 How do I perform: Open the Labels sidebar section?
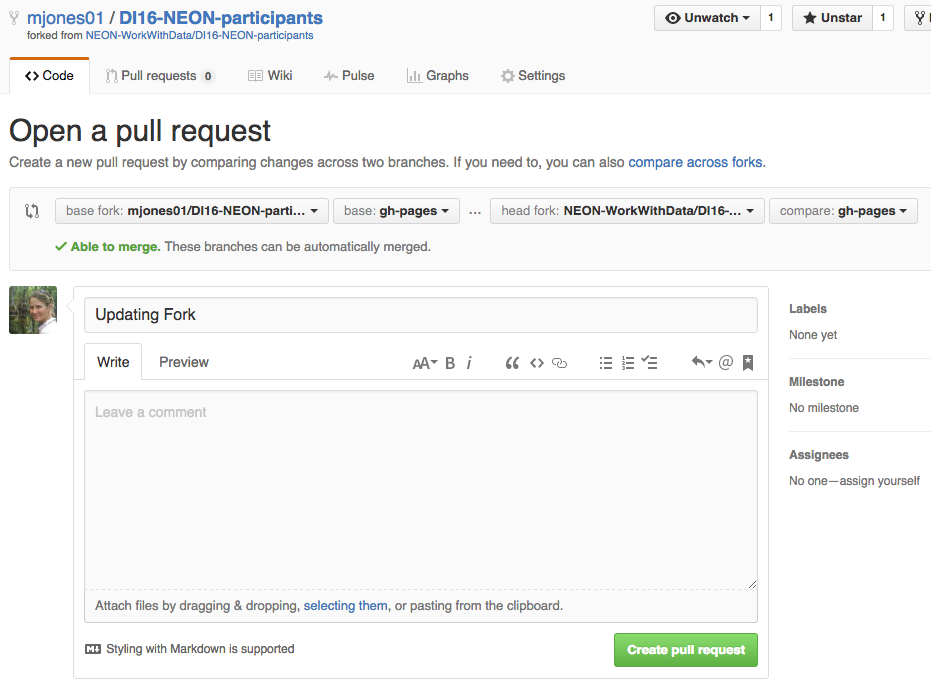(x=808, y=309)
